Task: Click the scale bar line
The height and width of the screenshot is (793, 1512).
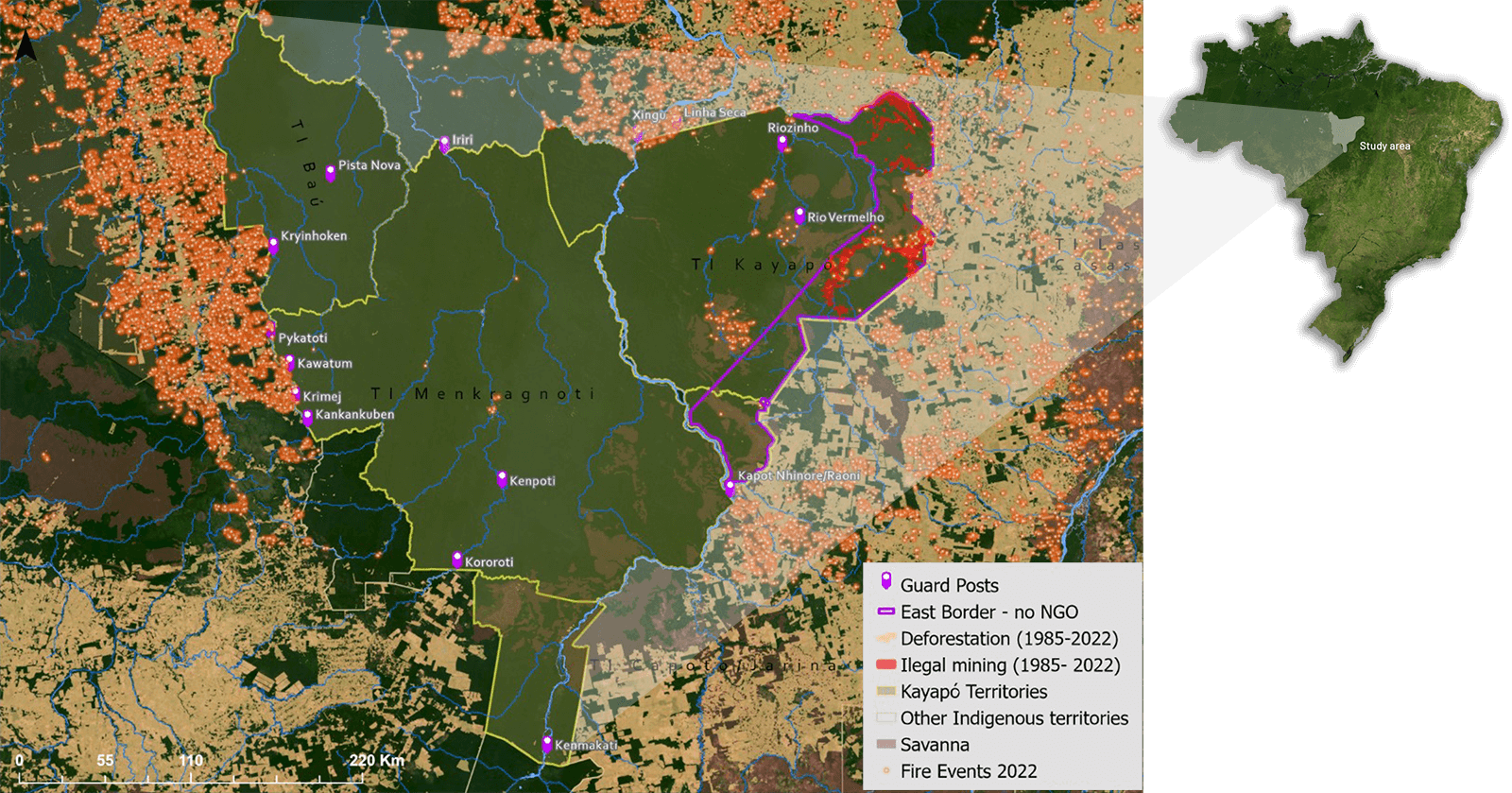Action: pos(191,779)
